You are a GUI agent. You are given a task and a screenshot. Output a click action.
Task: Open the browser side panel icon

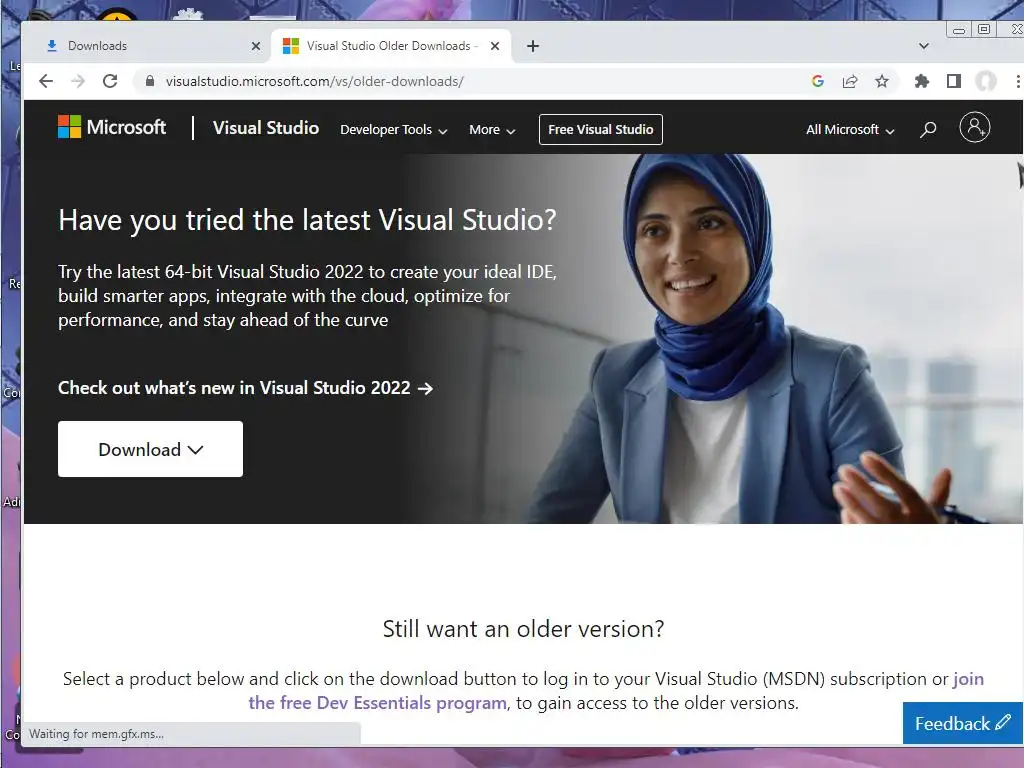point(953,81)
